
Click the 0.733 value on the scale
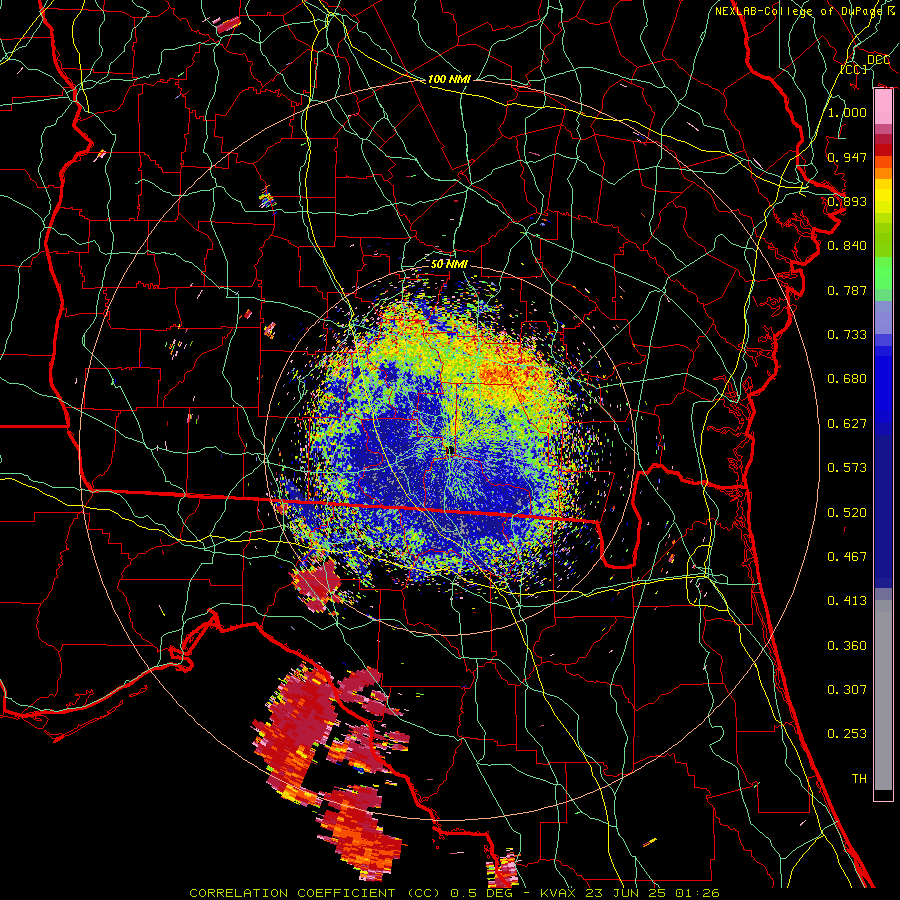847,335
